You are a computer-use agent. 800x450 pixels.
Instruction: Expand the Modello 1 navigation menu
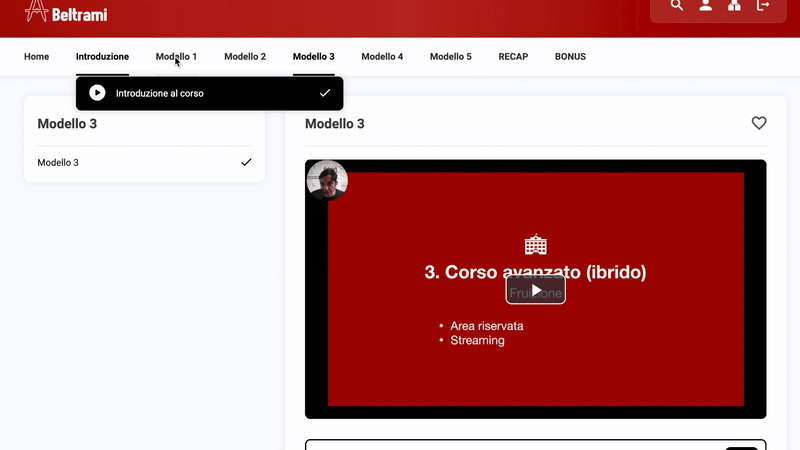coord(176,57)
